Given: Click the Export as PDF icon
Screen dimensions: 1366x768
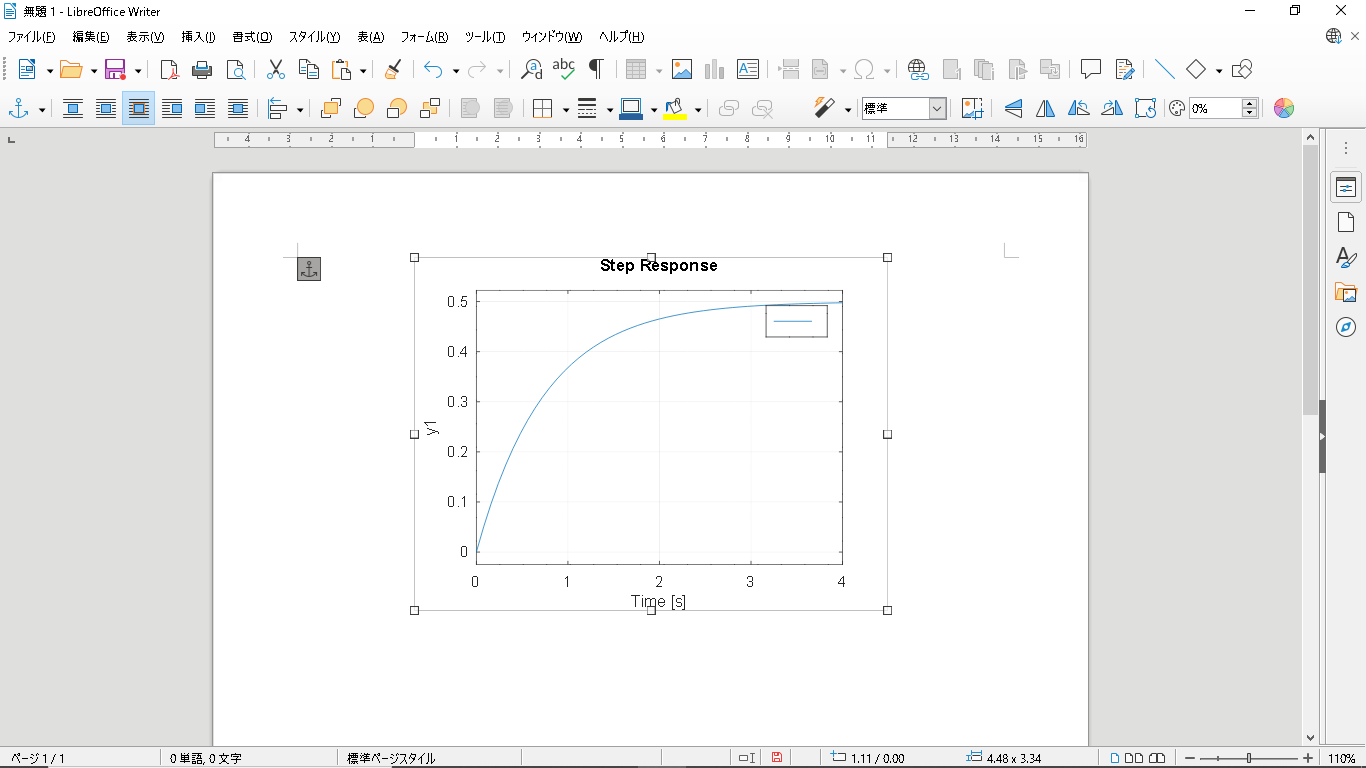Looking at the screenshot, I should tap(170, 69).
